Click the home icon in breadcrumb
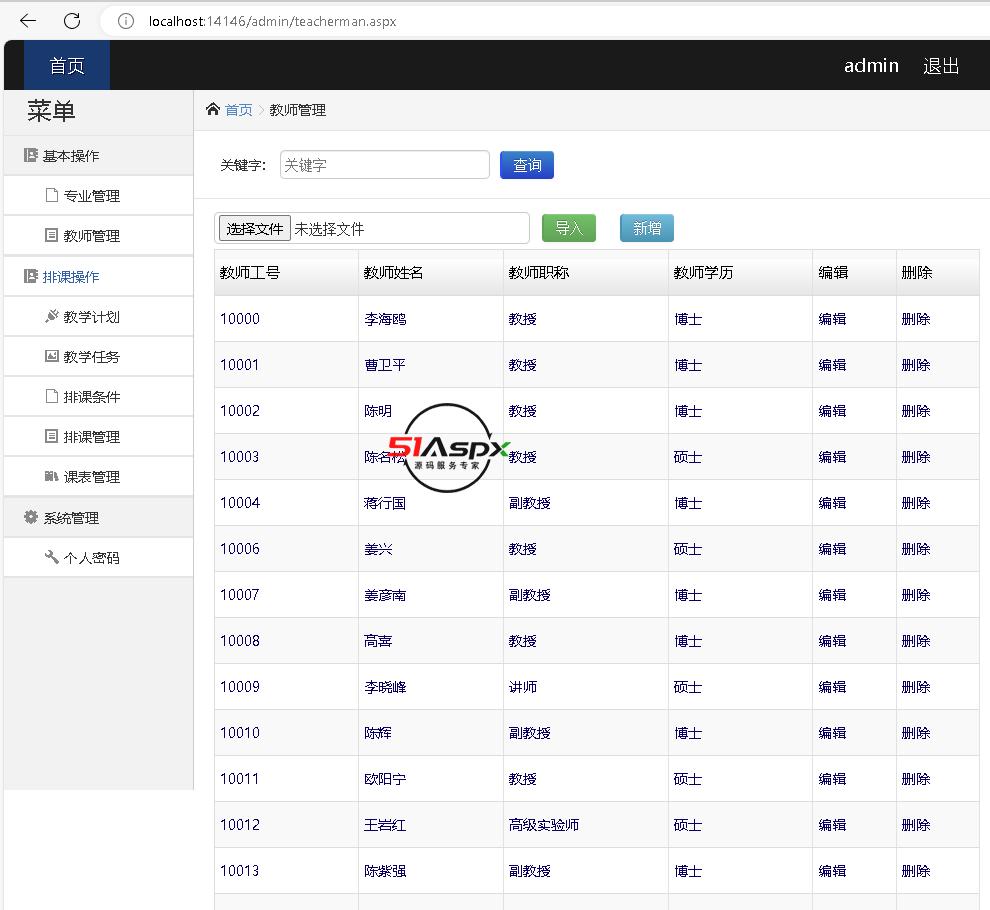This screenshot has width=990, height=910. pos(212,109)
